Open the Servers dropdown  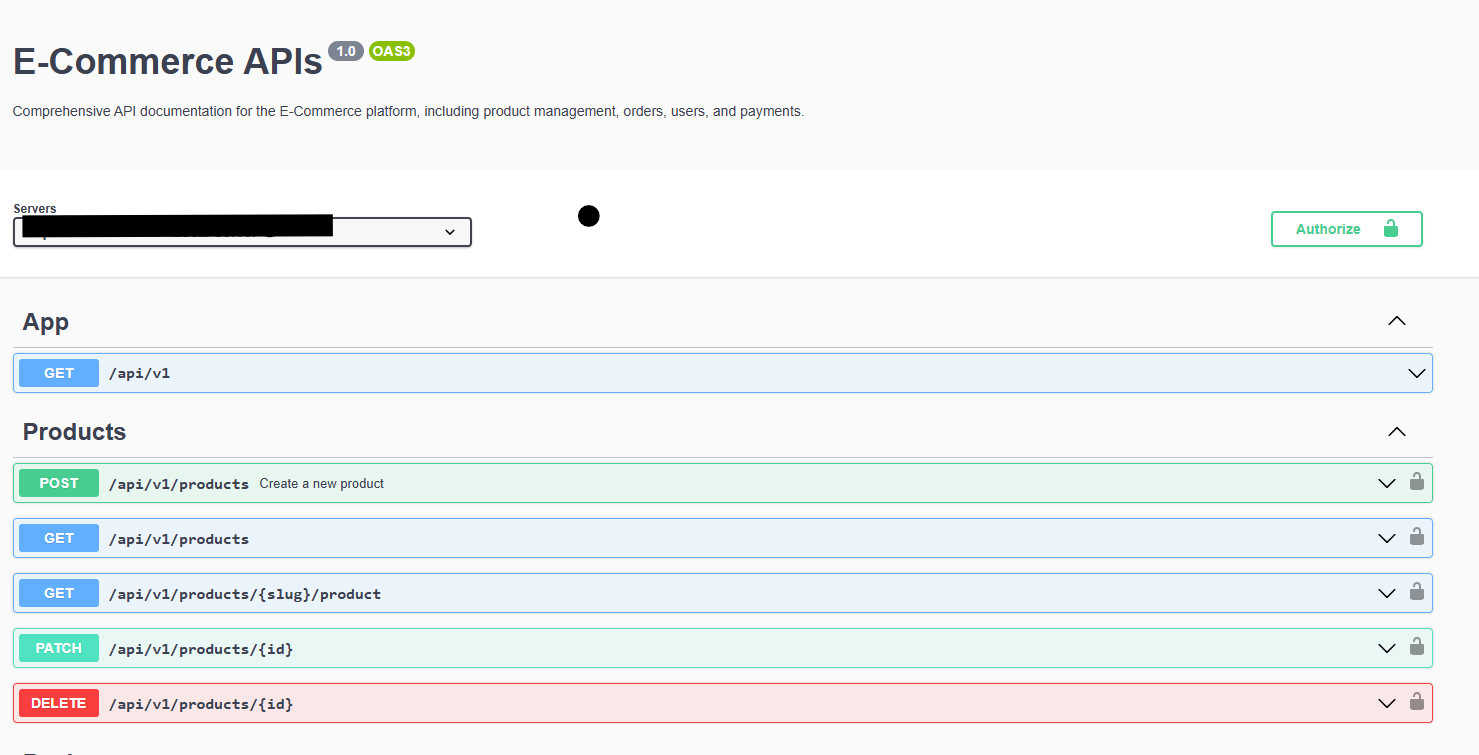pyautogui.click(x=242, y=232)
